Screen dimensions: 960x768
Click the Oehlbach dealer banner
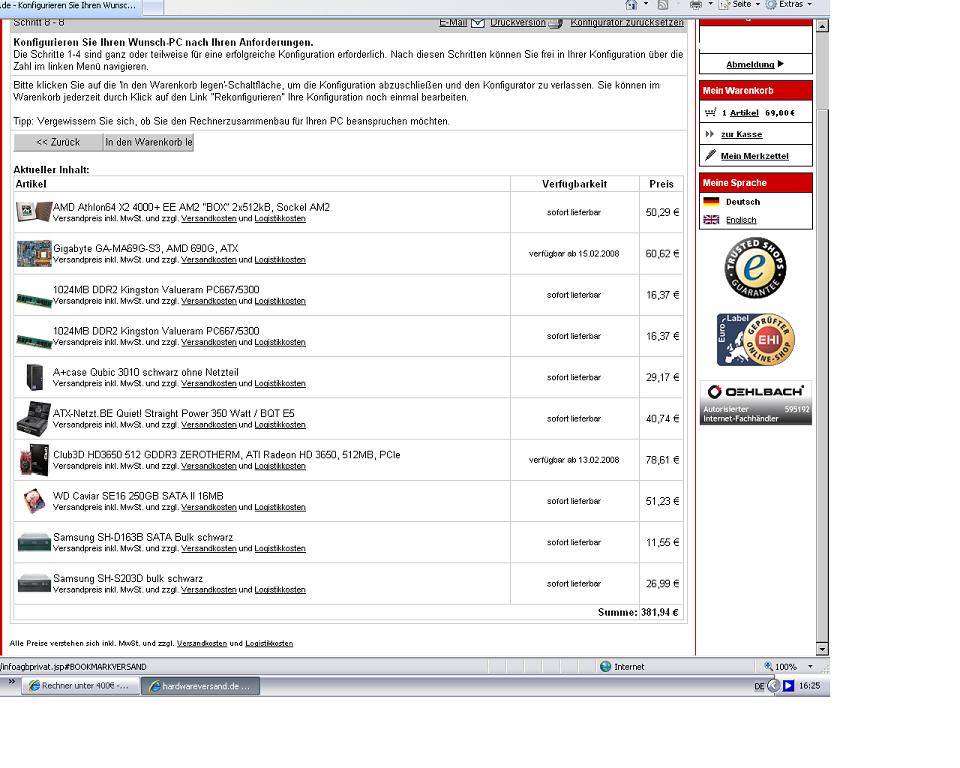coord(756,403)
